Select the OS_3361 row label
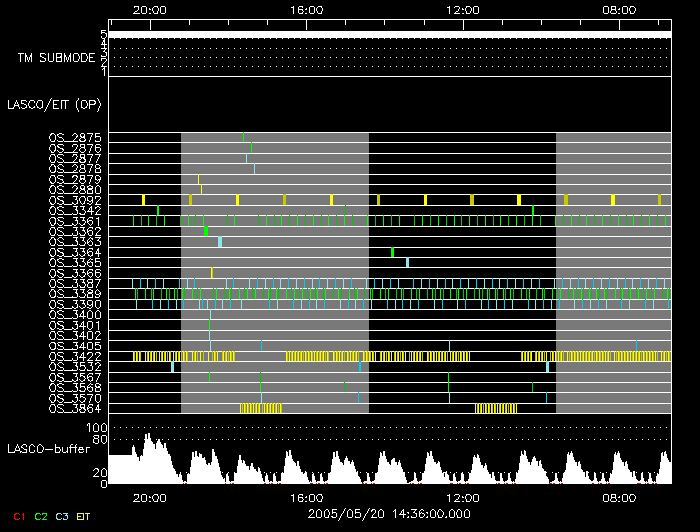This screenshot has height=532, width=700. click(x=74, y=221)
